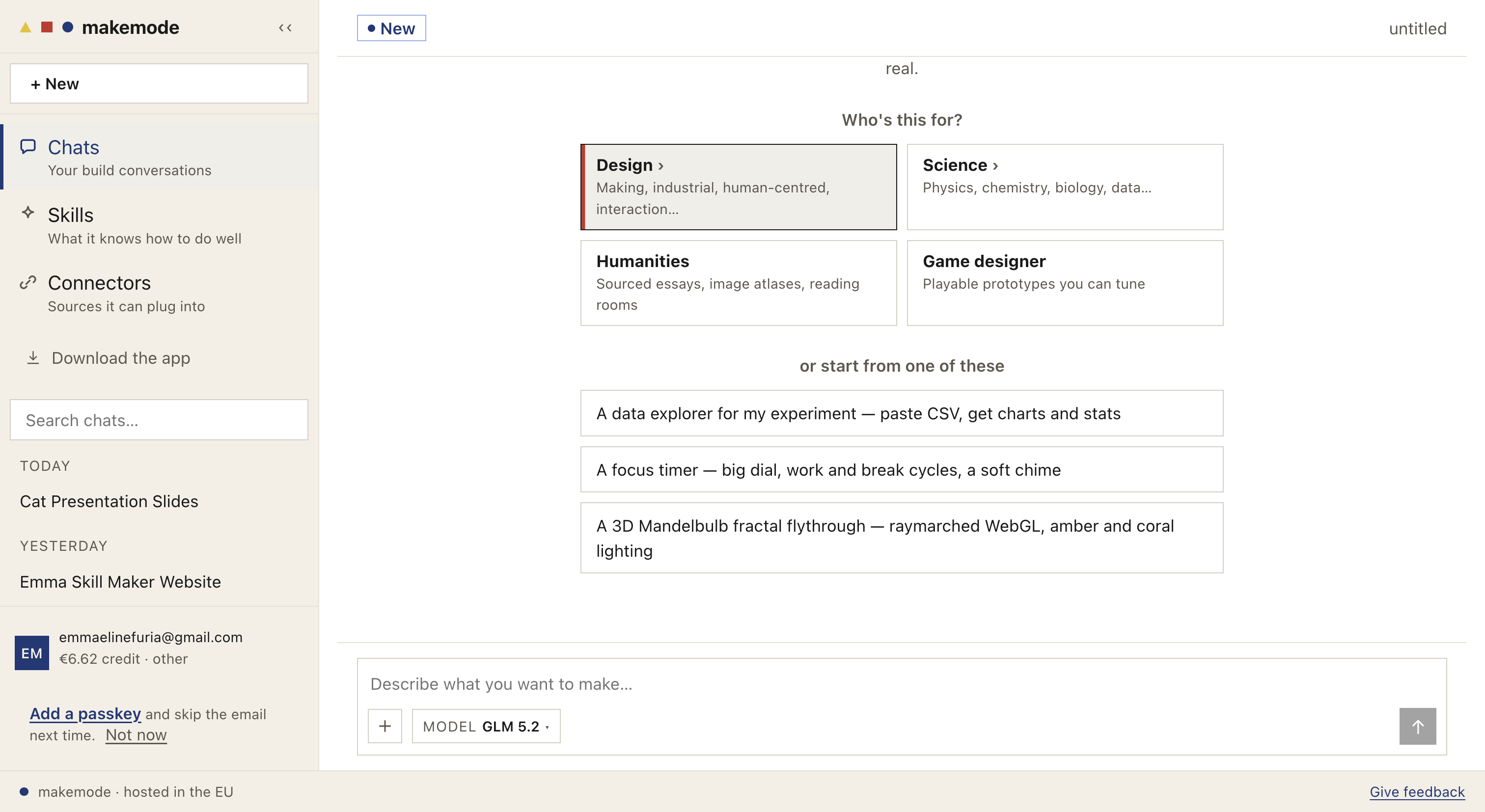Image resolution: width=1485 pixels, height=812 pixels.
Task: Click the makemode hosted in the EU status
Action: (127, 792)
